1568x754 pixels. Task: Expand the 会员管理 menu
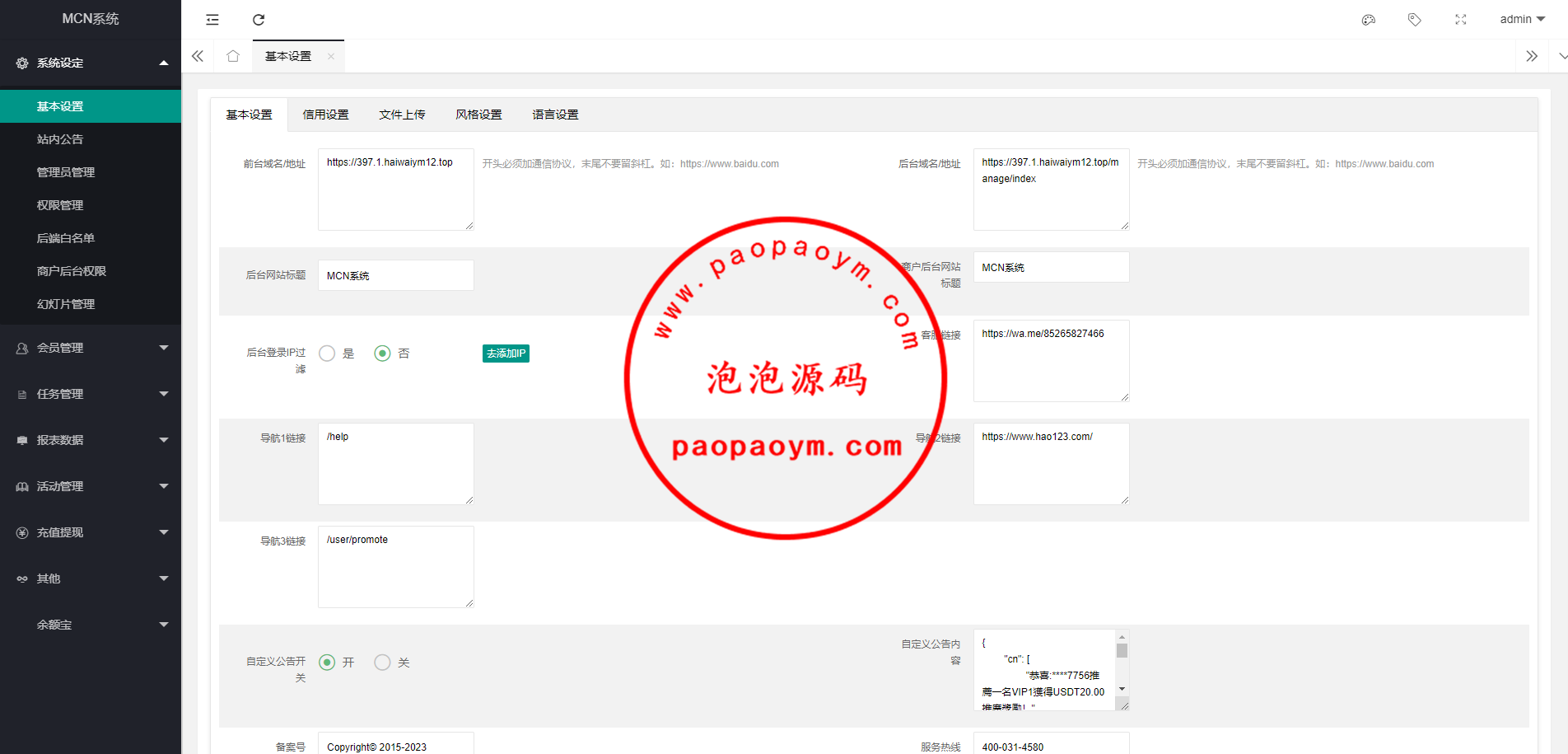point(164,348)
